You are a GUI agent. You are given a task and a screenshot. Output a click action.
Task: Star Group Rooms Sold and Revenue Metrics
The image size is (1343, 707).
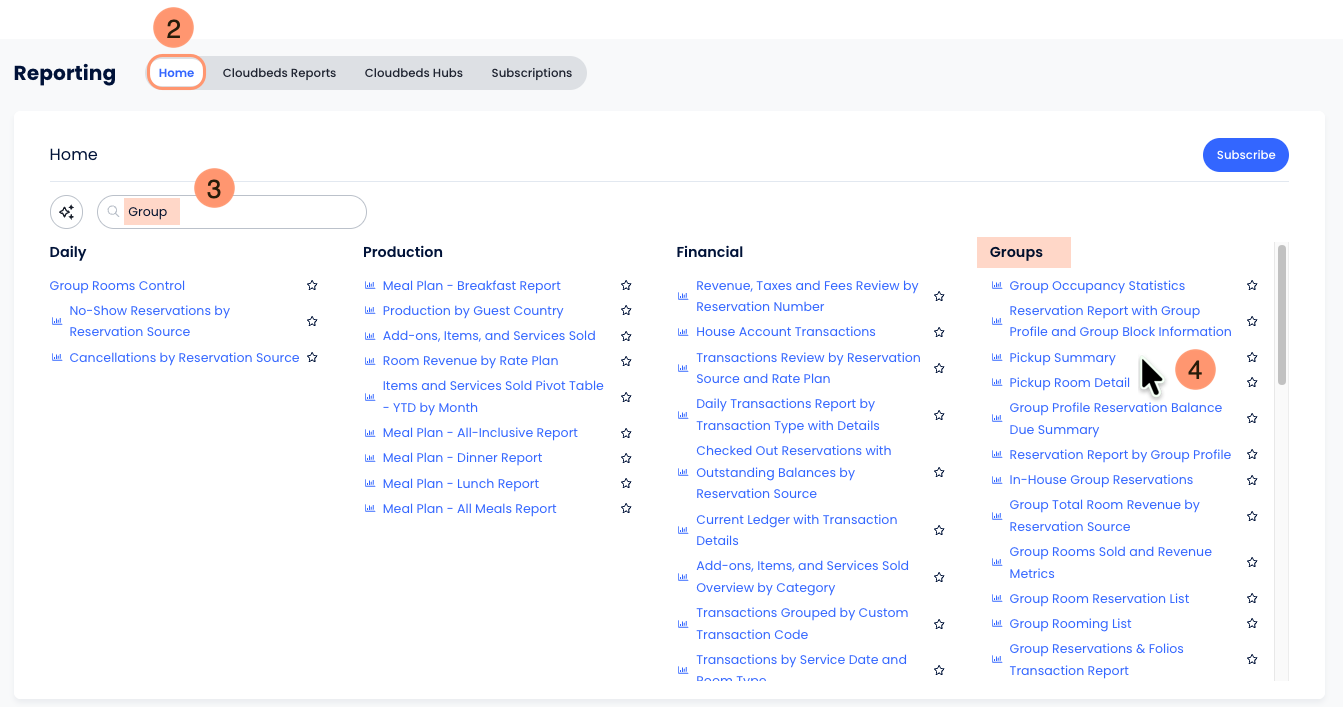(1252, 563)
